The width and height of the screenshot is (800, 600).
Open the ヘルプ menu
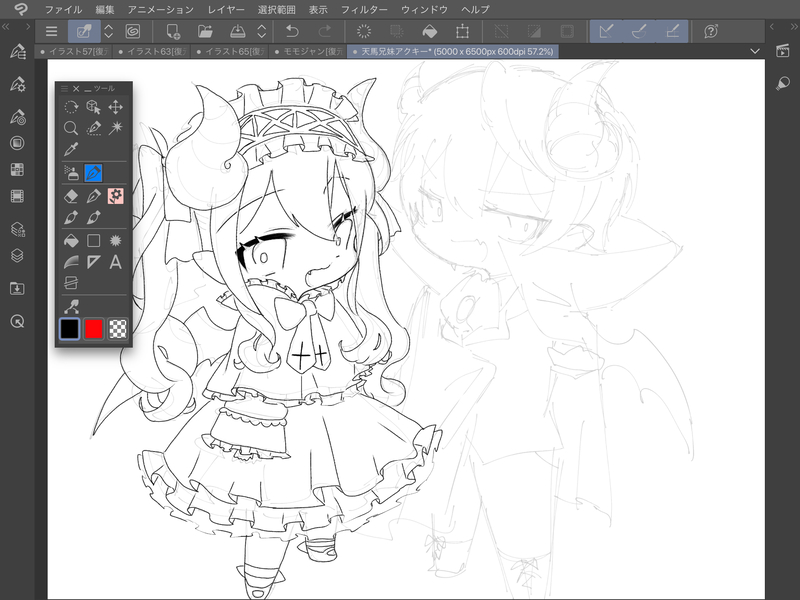[x=475, y=9]
